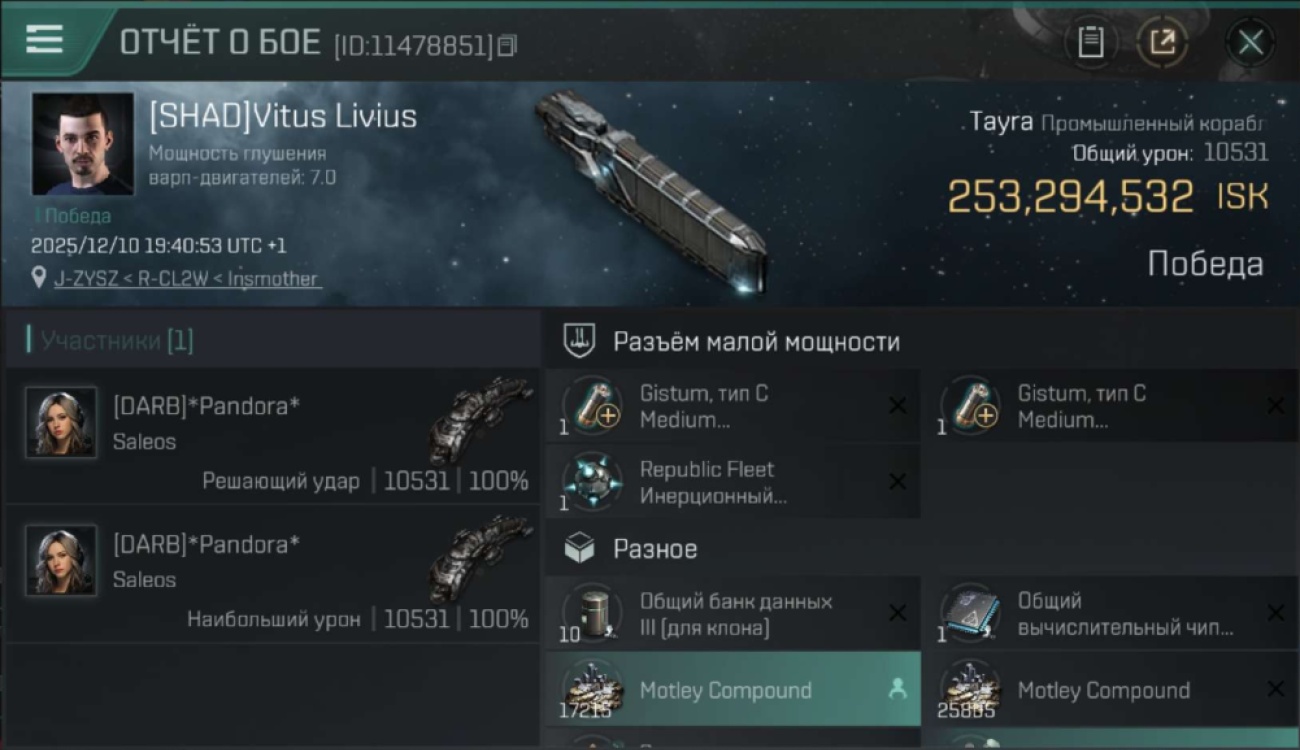This screenshot has width=1300, height=750.
Task: Copy battle report ID with the copy icon
Action: pos(508,45)
